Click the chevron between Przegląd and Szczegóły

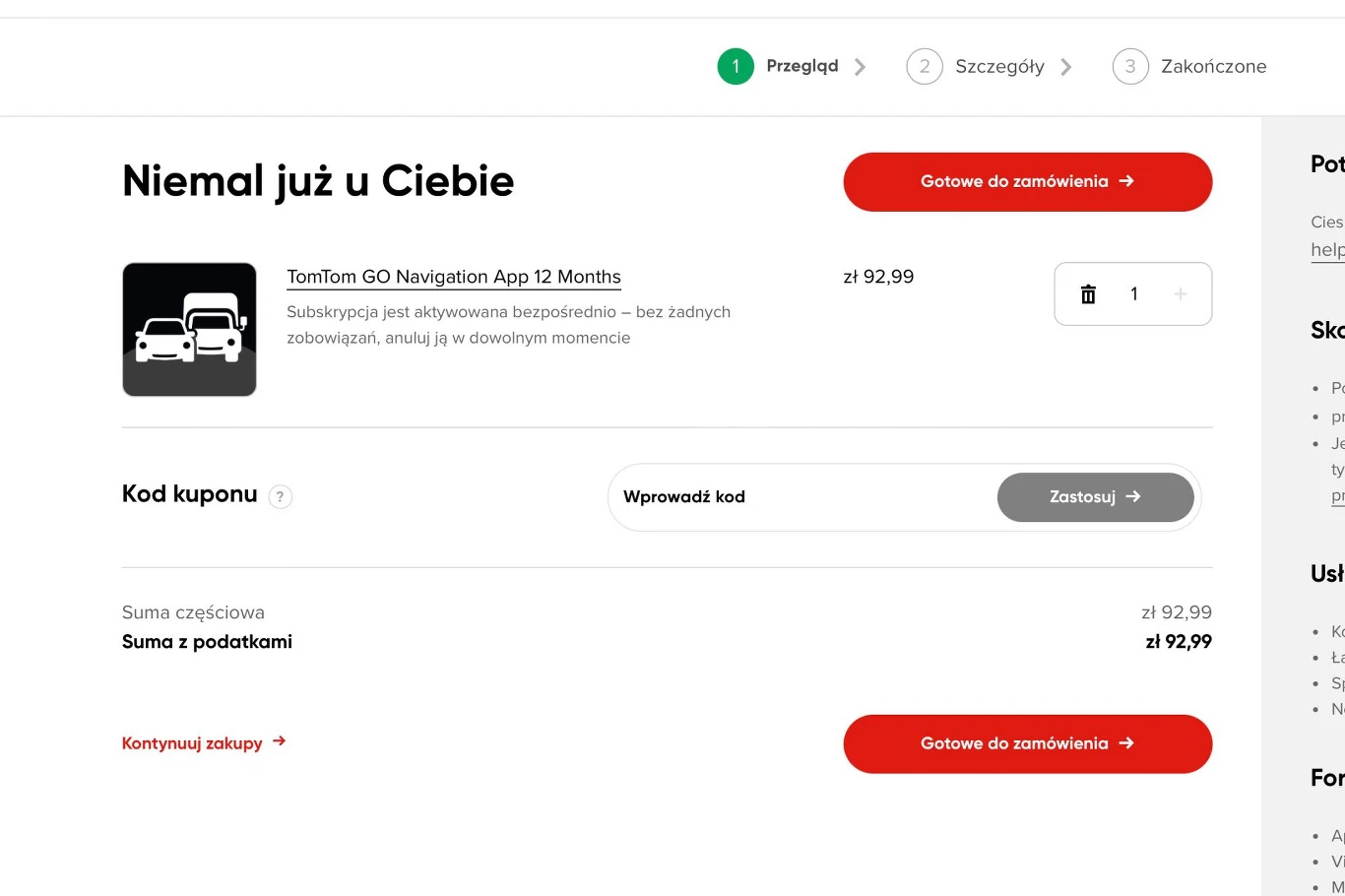pos(861,66)
